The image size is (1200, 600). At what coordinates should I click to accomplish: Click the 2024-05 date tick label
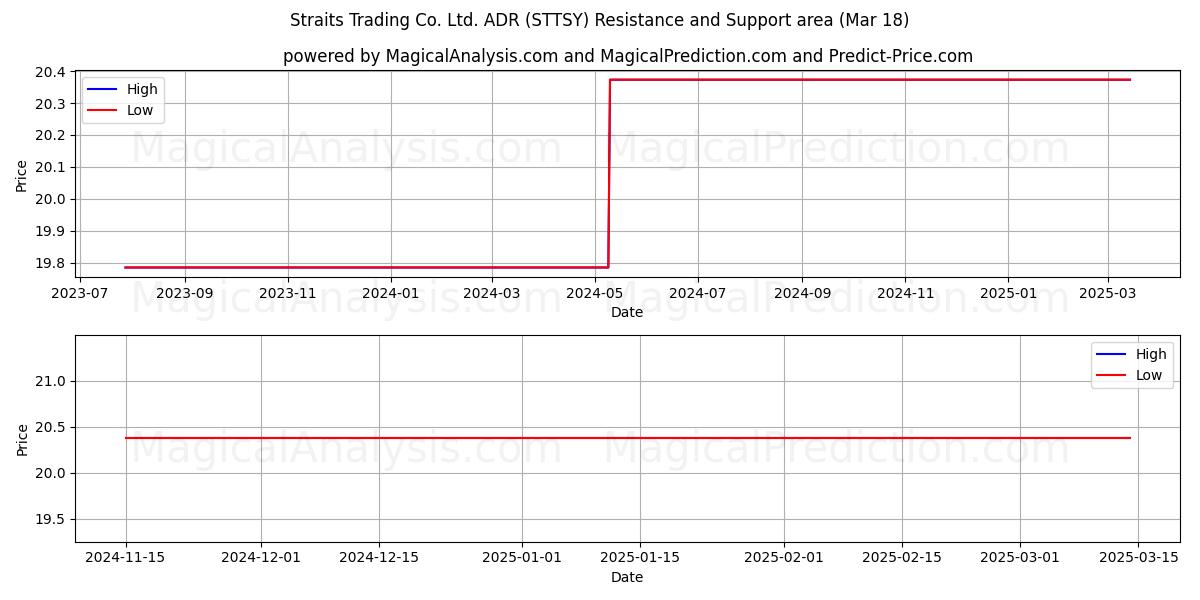[595, 294]
